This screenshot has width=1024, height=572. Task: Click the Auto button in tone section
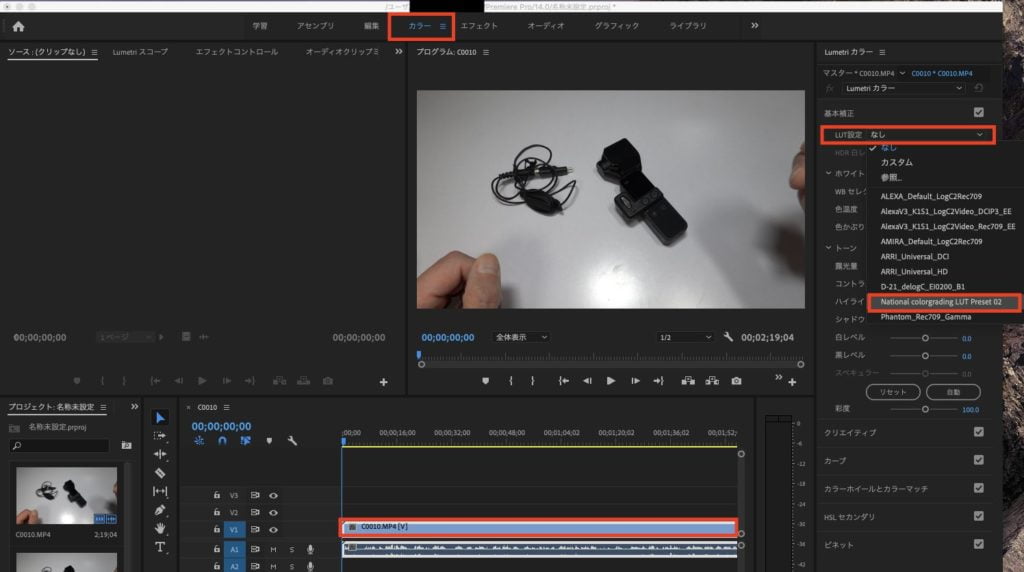click(x=952, y=392)
